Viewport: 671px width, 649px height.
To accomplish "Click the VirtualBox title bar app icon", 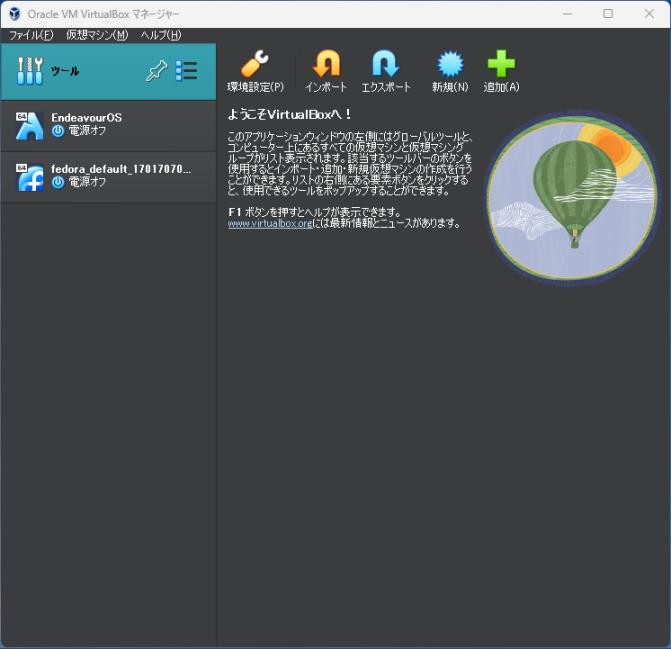I will pyautogui.click(x=15, y=14).
